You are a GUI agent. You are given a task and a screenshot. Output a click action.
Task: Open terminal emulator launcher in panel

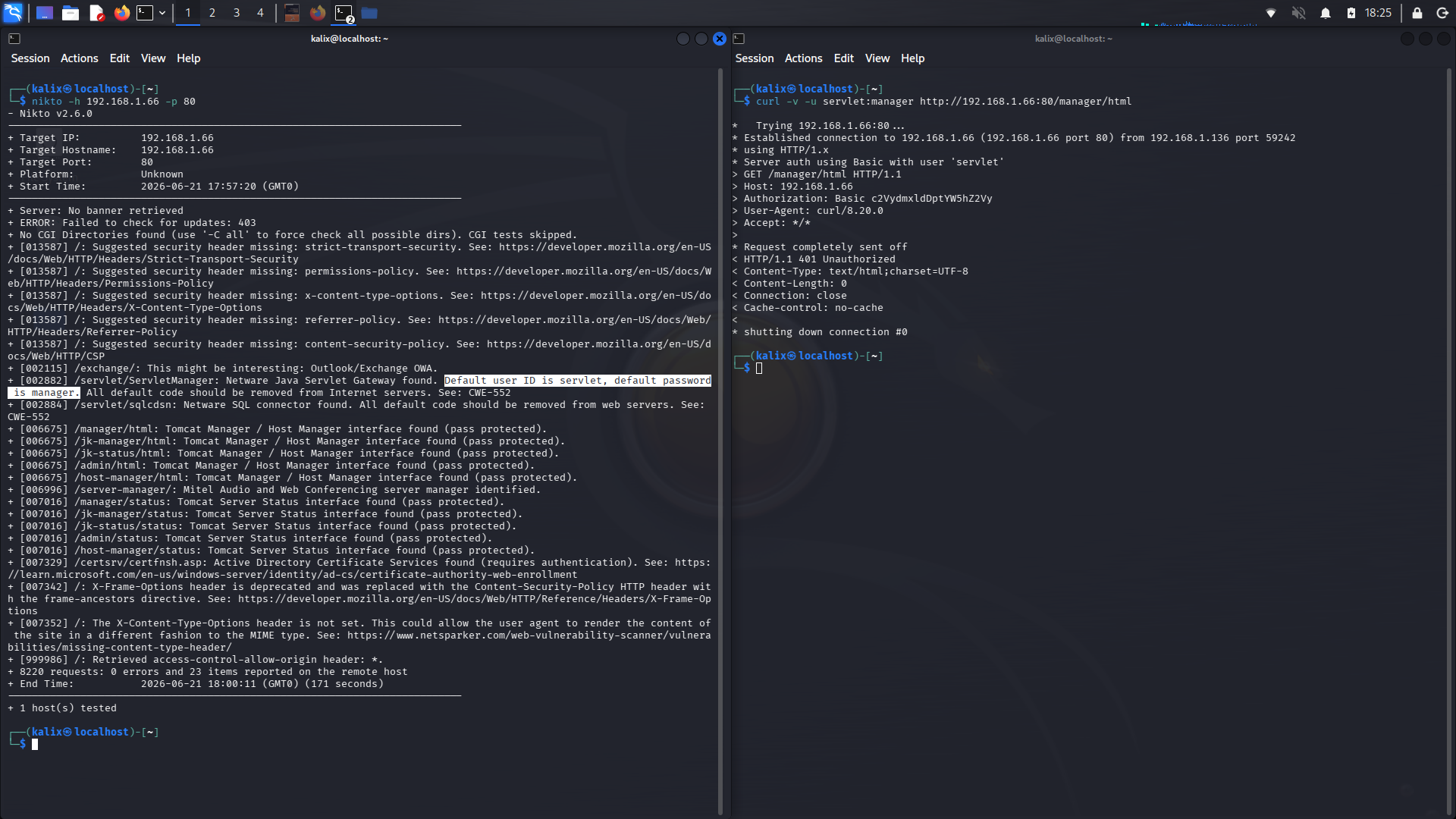point(145,13)
